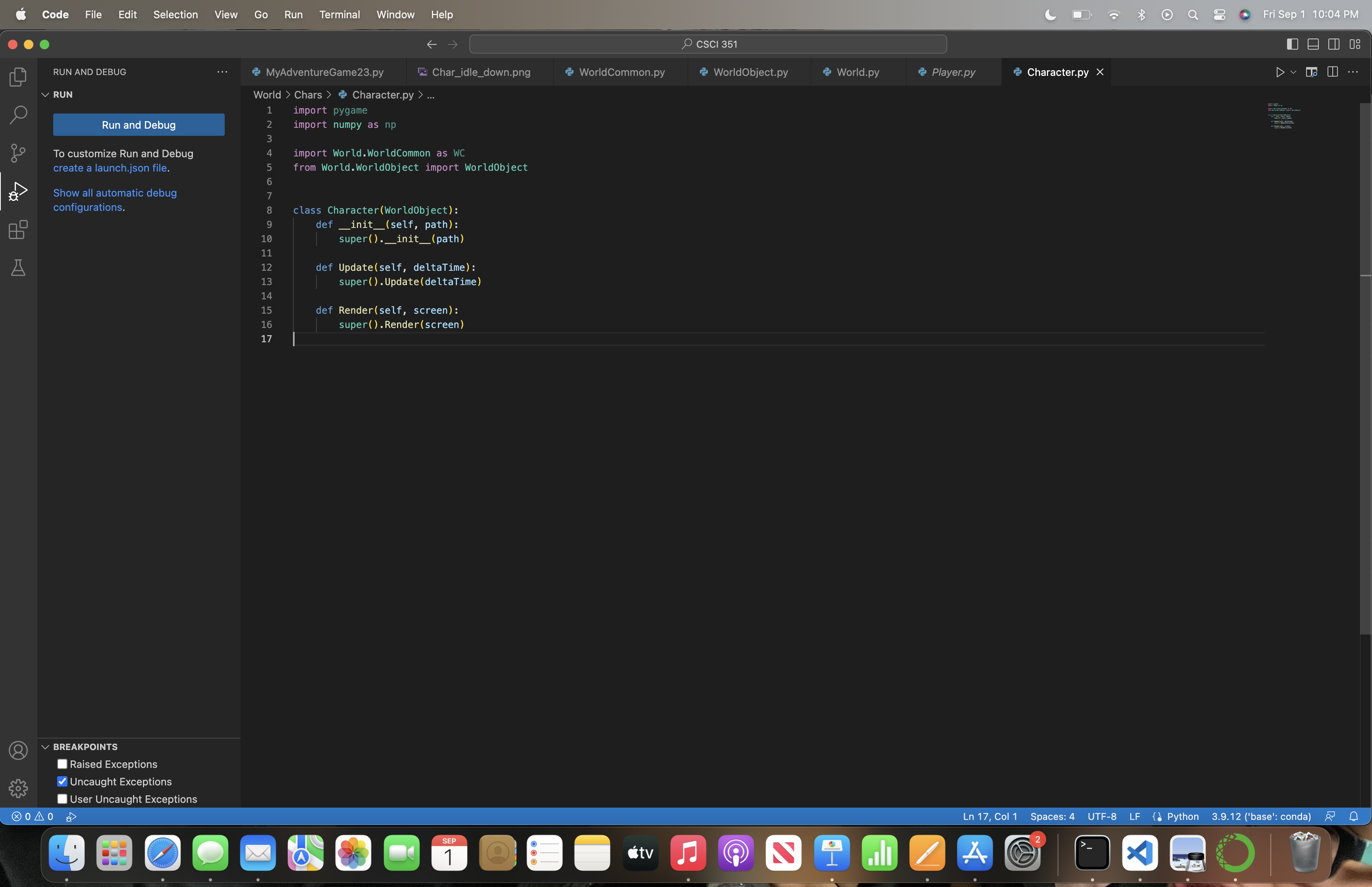This screenshot has height=887, width=1372.
Task: Open dropdown arrow beside run button
Action: tap(1293, 72)
